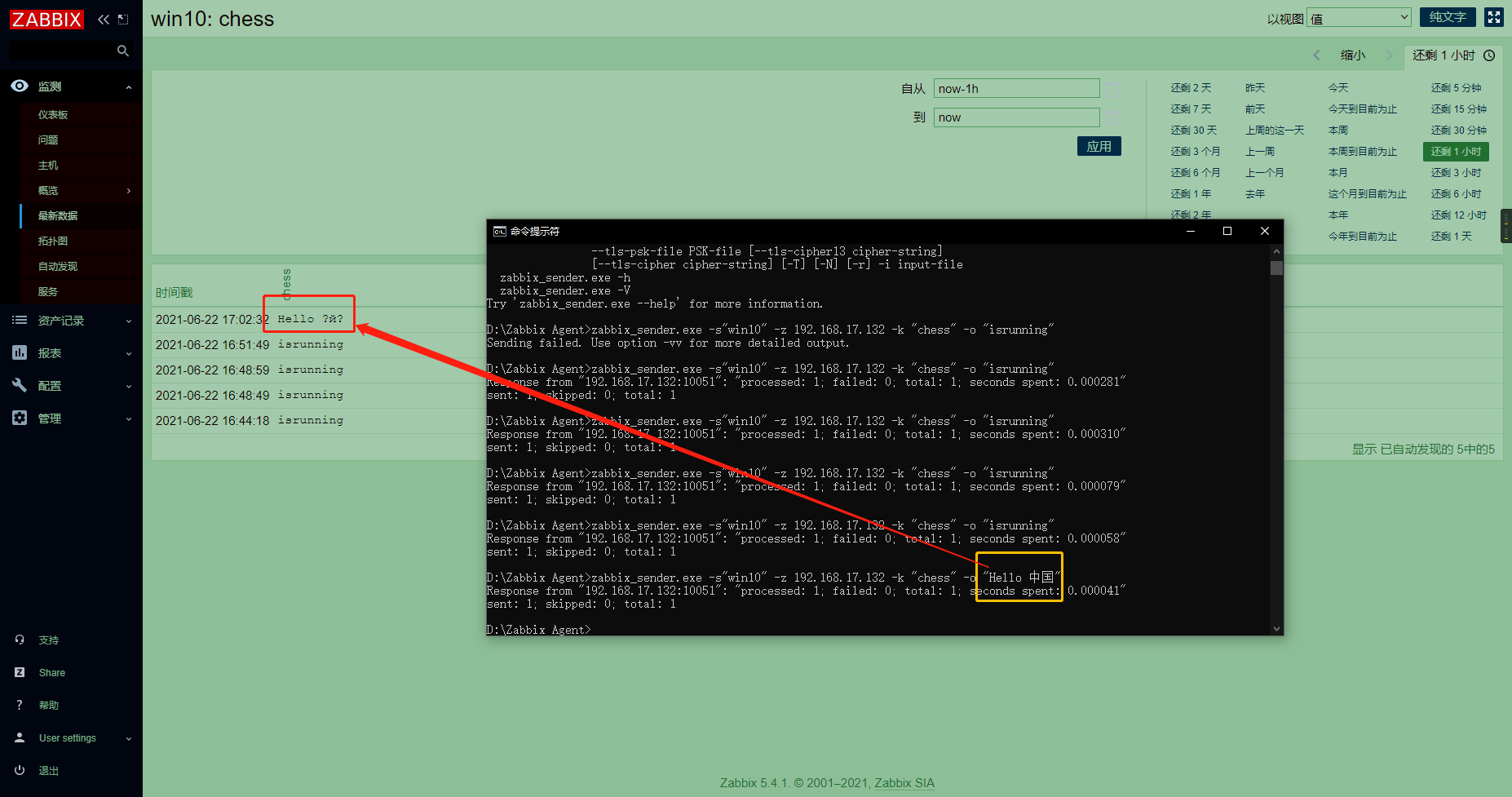Viewport: 1512px width, 797px height.
Task: Open 仪表板 in the sidebar
Action: 53,115
